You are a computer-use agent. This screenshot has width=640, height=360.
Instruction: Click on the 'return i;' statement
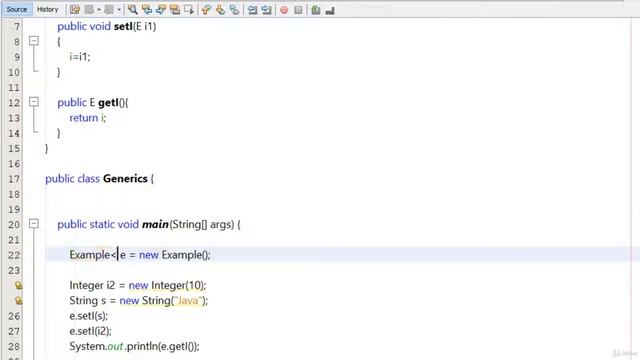88,118
